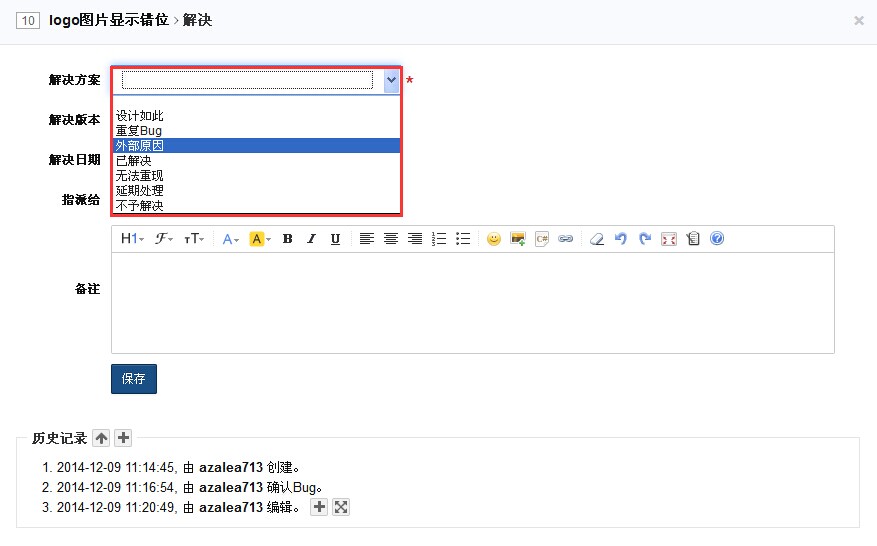Click the 确认Bug history entry

click(182, 487)
